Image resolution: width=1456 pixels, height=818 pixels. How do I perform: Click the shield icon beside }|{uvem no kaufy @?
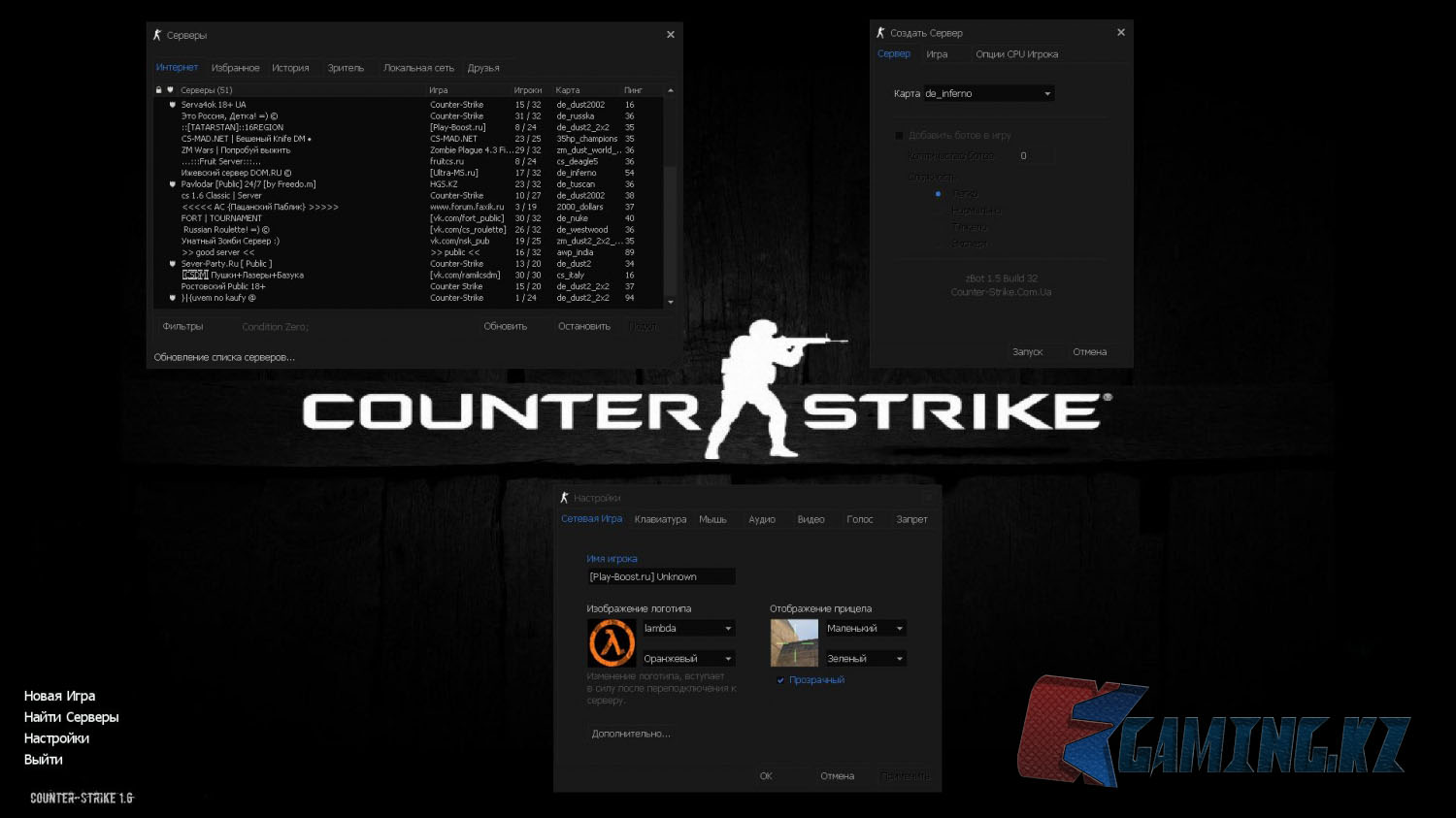tap(173, 298)
